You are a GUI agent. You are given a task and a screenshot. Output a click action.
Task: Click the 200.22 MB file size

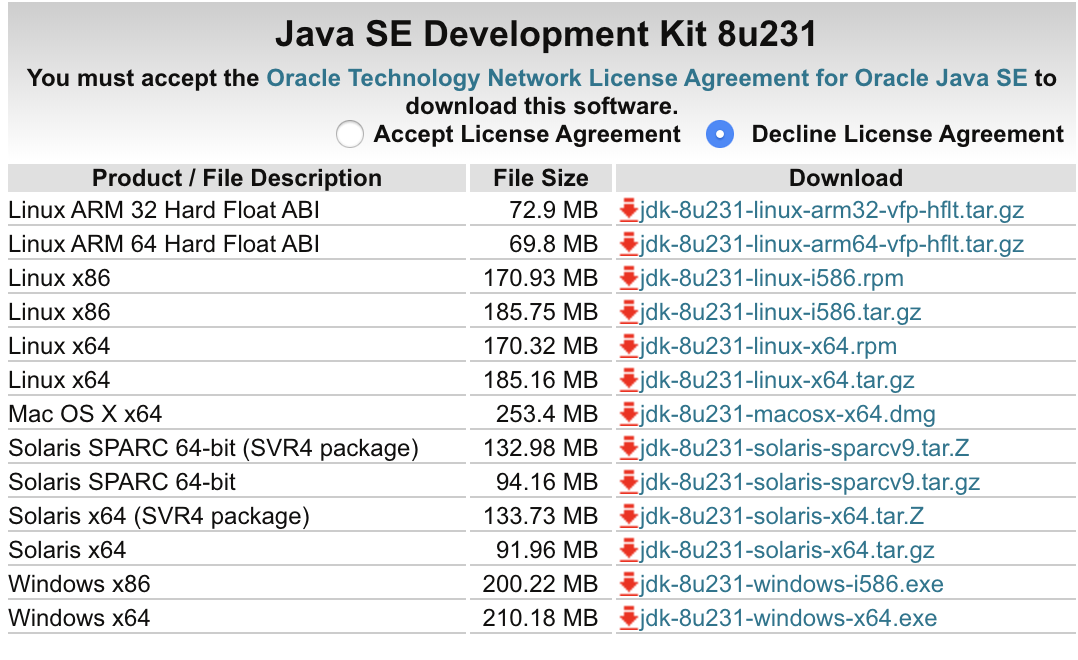[540, 584]
